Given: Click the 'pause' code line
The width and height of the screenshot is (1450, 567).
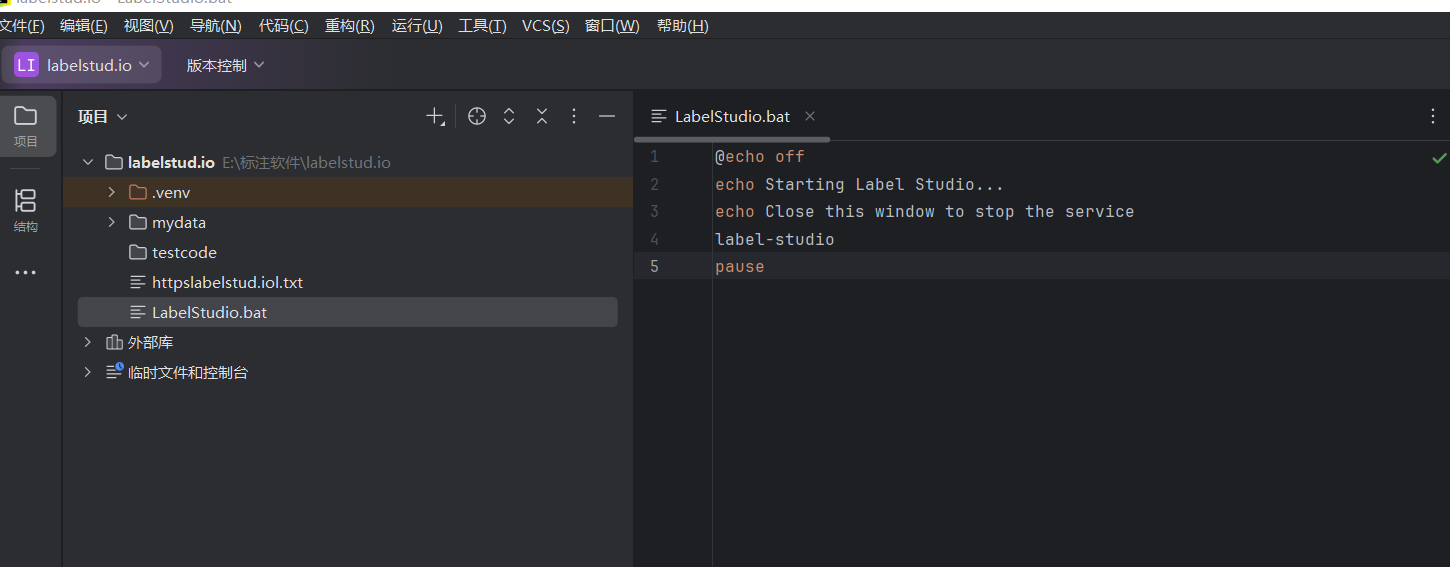Looking at the screenshot, I should coord(740,267).
